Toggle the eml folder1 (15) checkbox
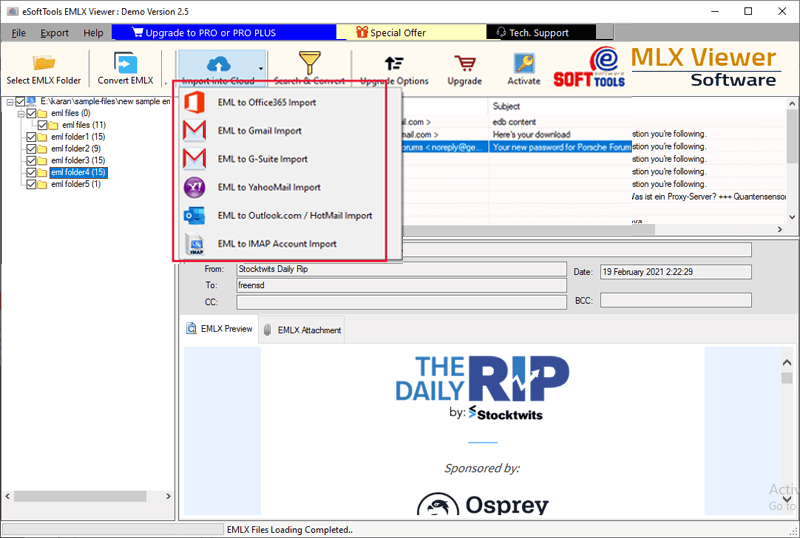The image size is (800, 538). 31,137
